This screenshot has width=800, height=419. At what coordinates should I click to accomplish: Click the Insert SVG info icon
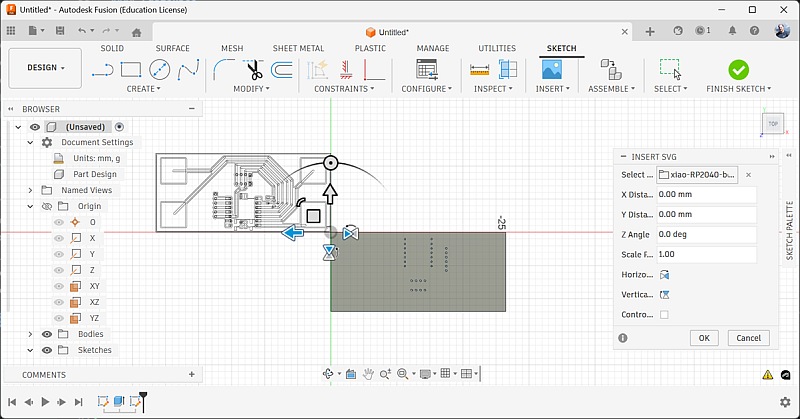pos(622,338)
